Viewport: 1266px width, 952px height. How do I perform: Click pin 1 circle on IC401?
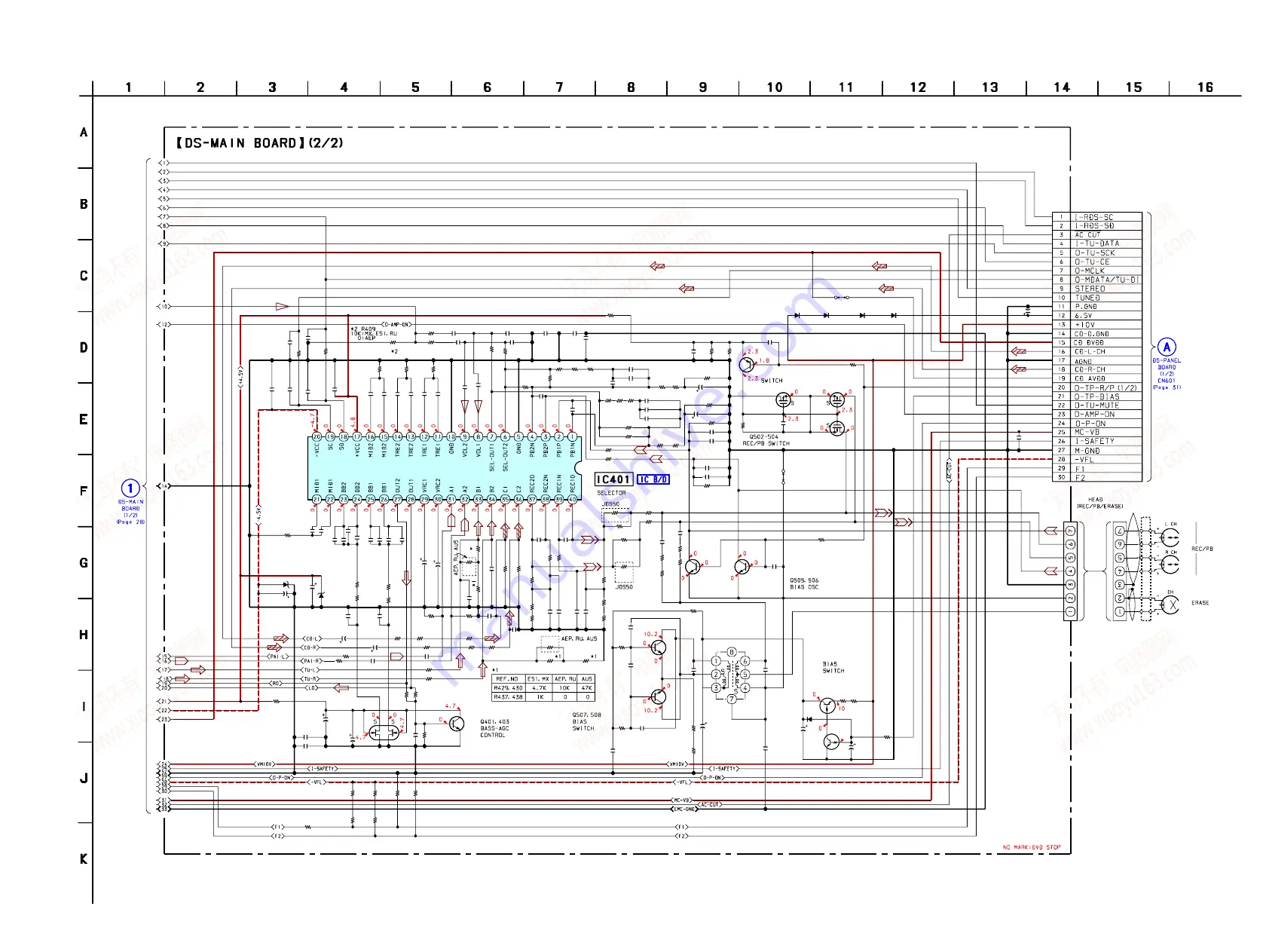click(573, 437)
